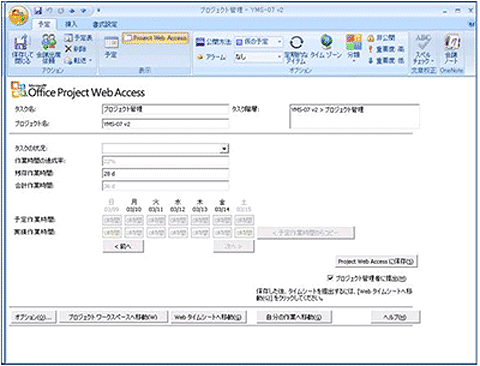Expand the task status dropdown

point(224,148)
